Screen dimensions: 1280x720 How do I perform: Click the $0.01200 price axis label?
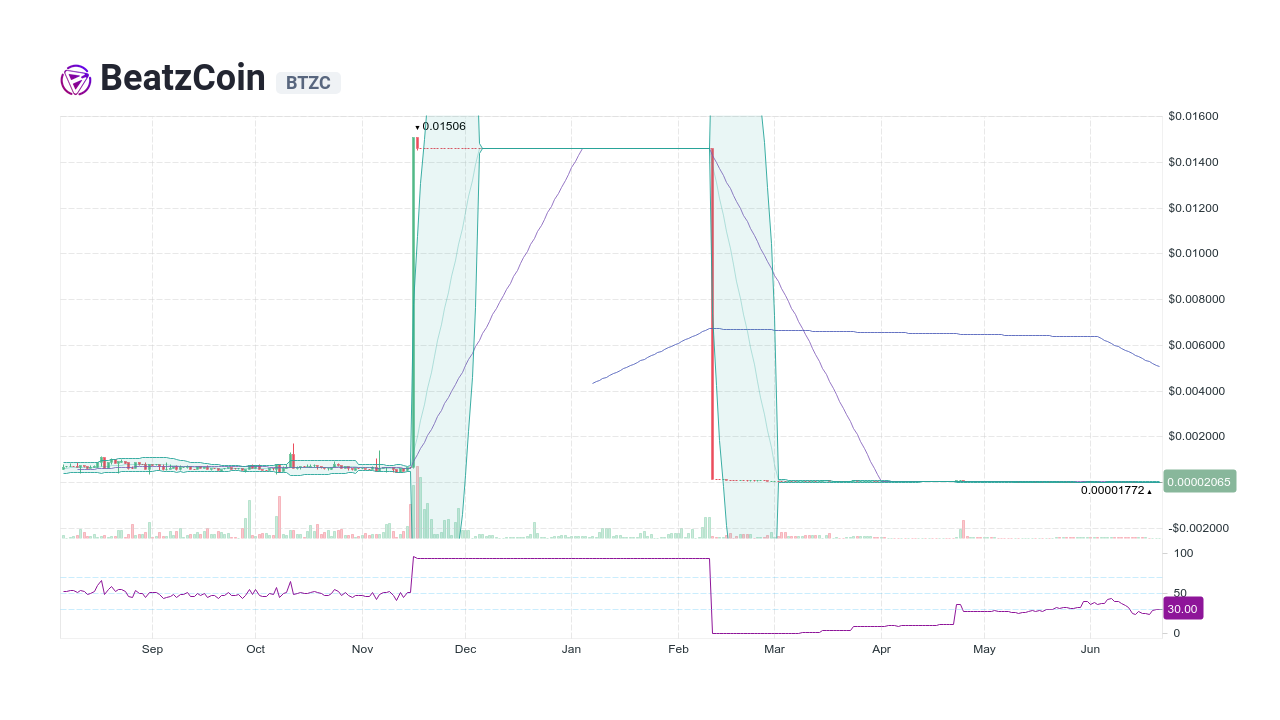(x=1193, y=208)
